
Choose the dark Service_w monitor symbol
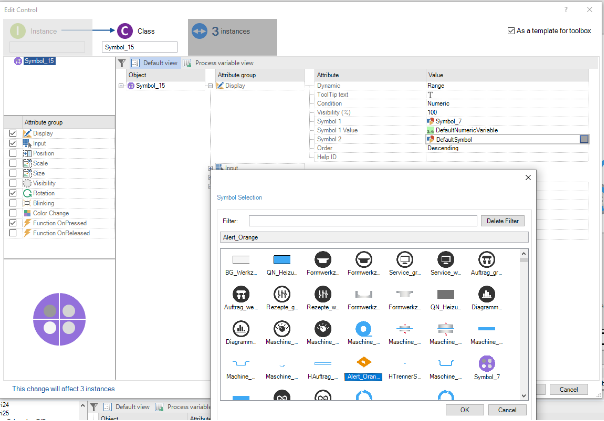coord(446,264)
